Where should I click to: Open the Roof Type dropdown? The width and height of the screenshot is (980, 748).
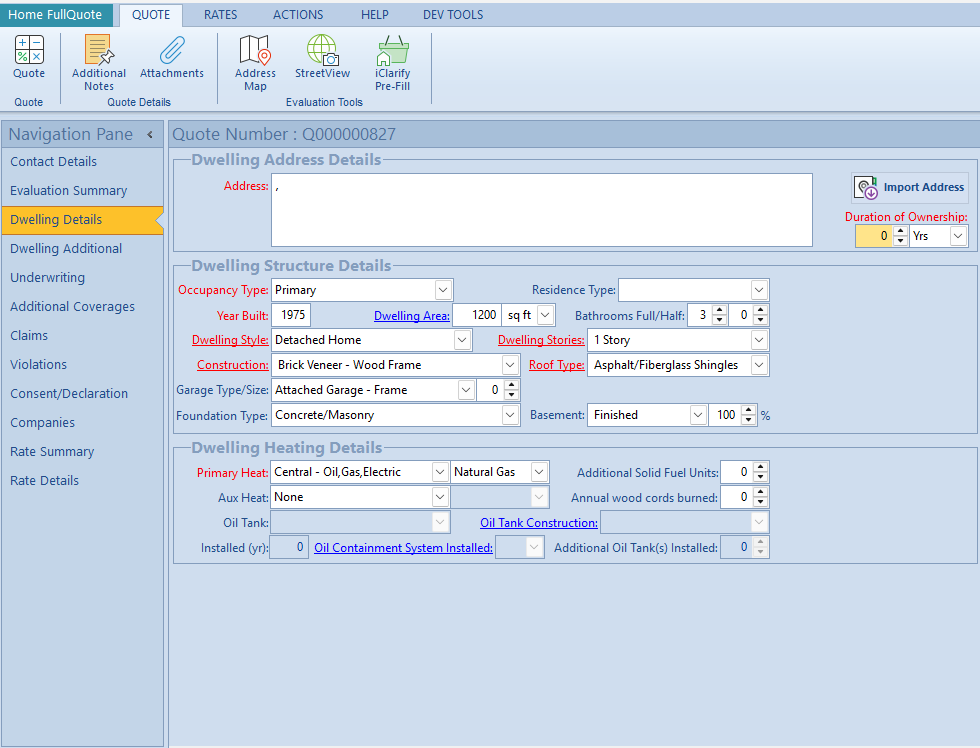[x=759, y=365]
